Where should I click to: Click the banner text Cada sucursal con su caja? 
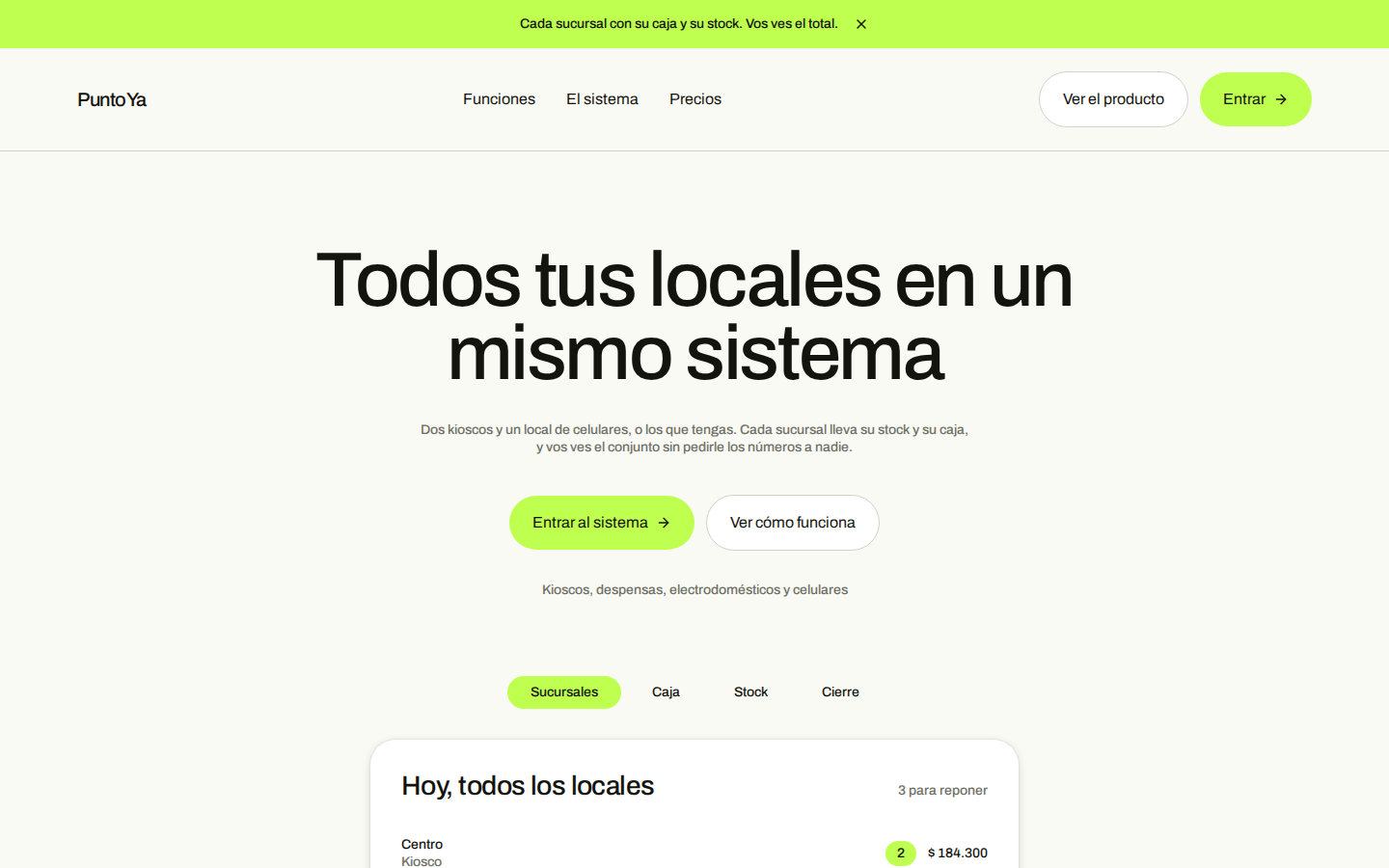[x=679, y=24]
